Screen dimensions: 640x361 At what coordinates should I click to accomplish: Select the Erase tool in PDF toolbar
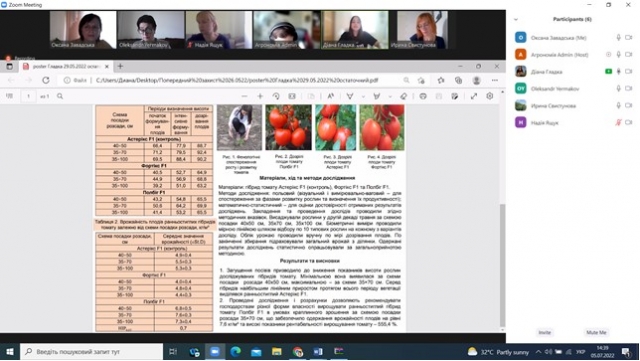tap(403, 96)
